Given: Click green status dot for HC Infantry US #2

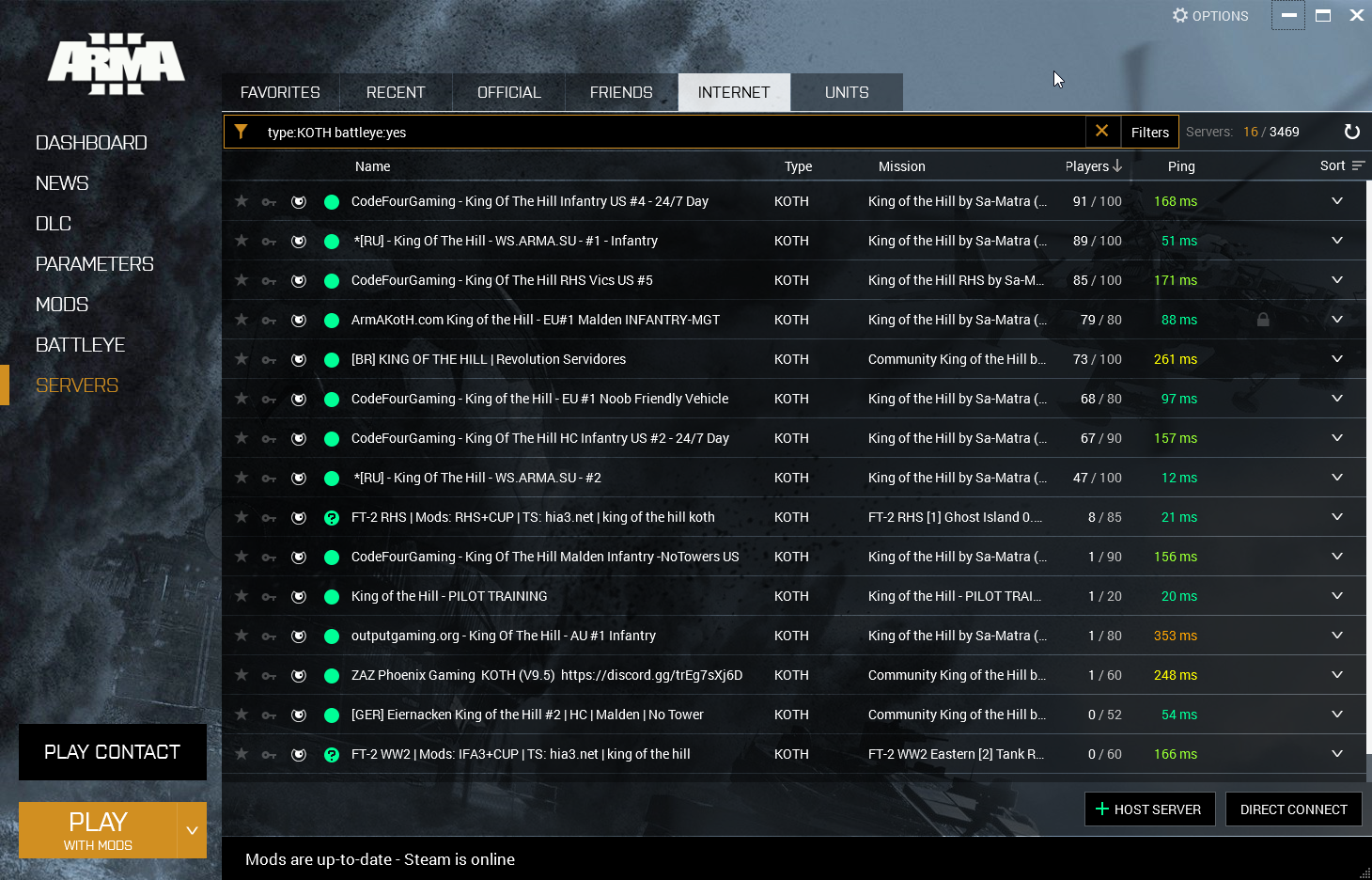Looking at the screenshot, I should (332, 439).
